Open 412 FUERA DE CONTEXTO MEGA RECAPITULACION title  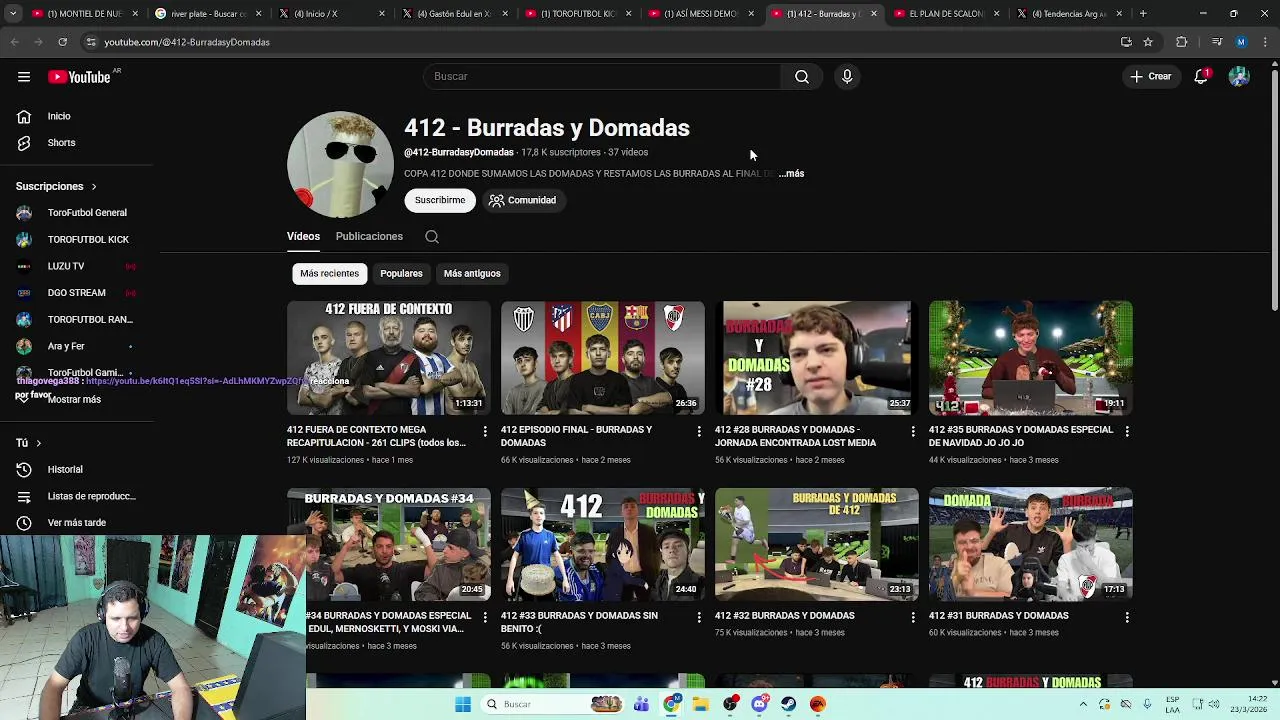click(376, 436)
